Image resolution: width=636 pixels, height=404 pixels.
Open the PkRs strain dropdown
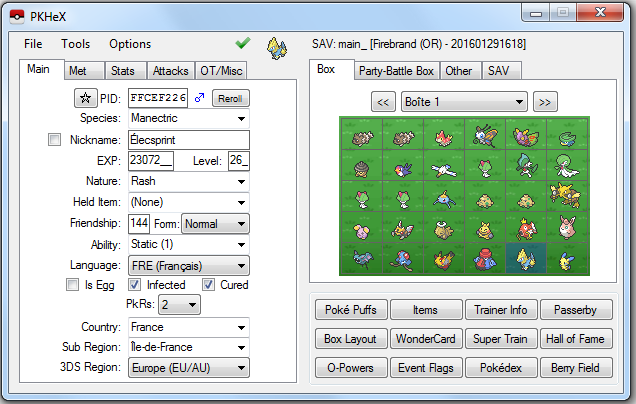[x=179, y=305]
